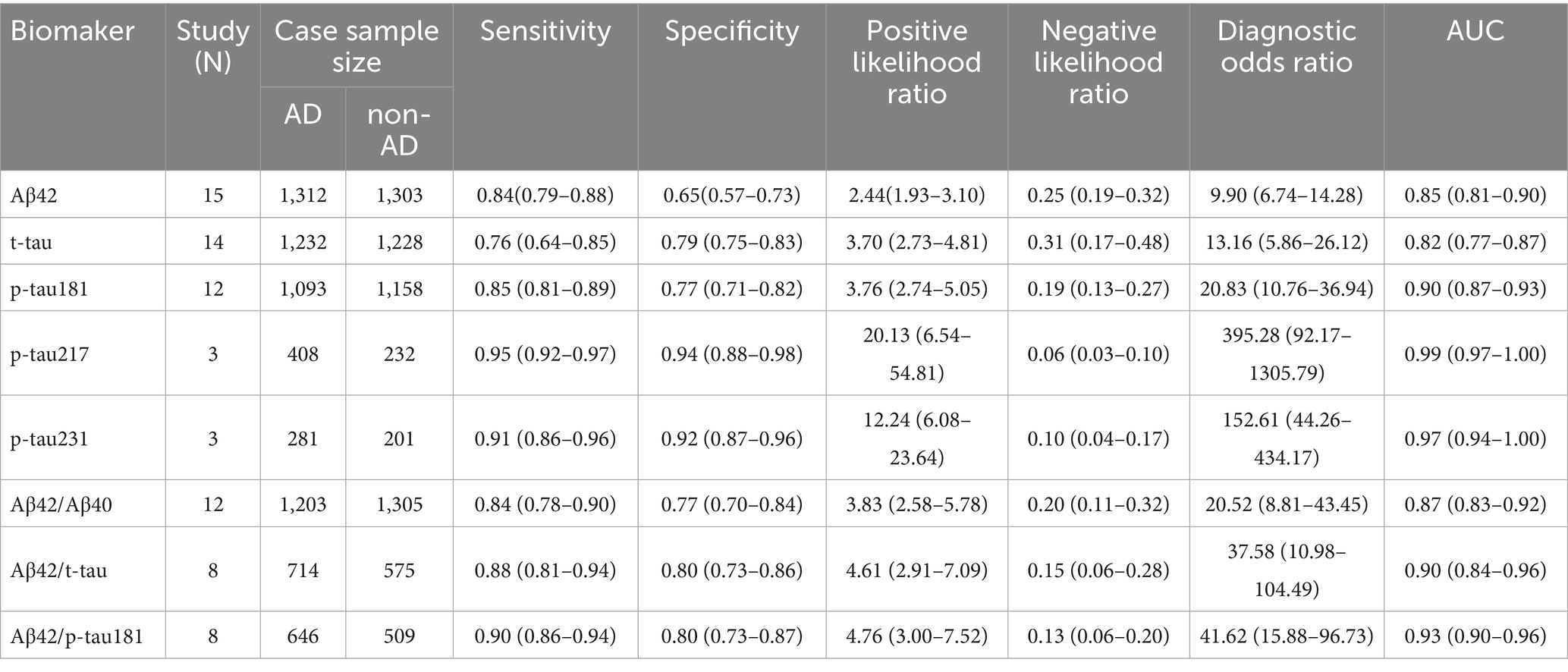
Task: Click the Diagnostic odds ratio header
Action: (1287, 46)
